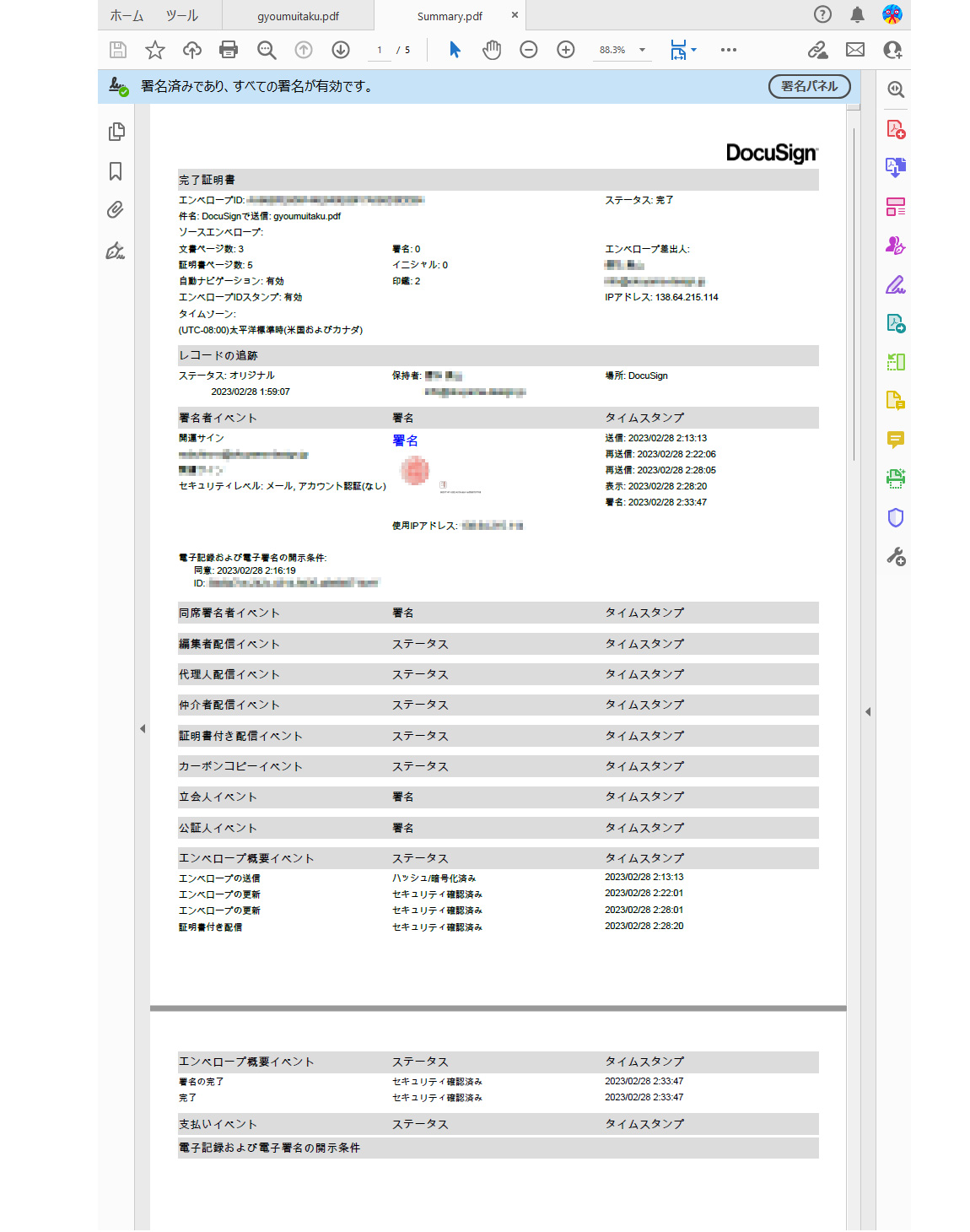Screen dimensions: 970x1232
Task: Open the yellow document note tool
Action: [896, 400]
